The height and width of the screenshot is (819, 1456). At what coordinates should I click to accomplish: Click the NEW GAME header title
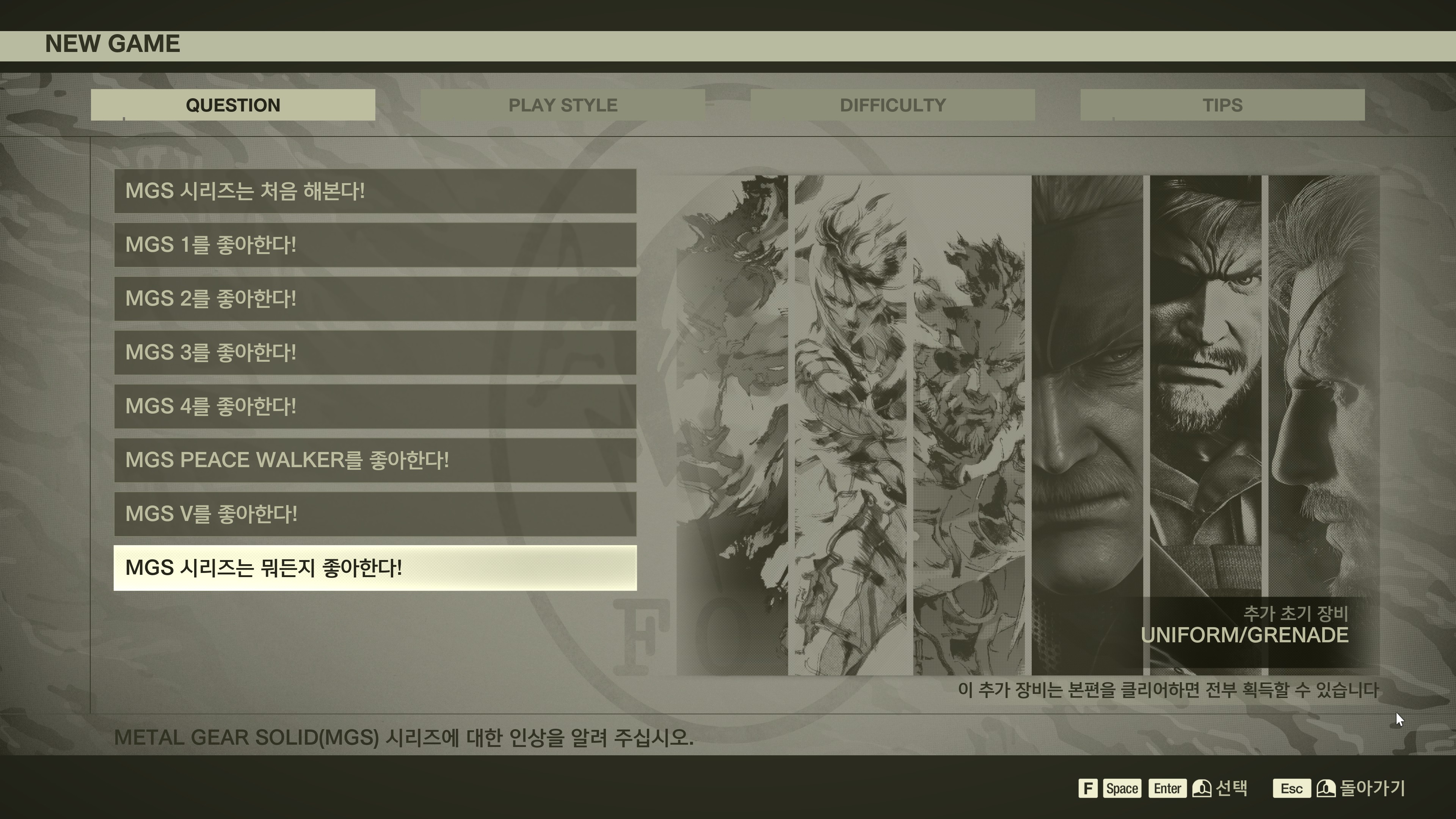click(113, 44)
